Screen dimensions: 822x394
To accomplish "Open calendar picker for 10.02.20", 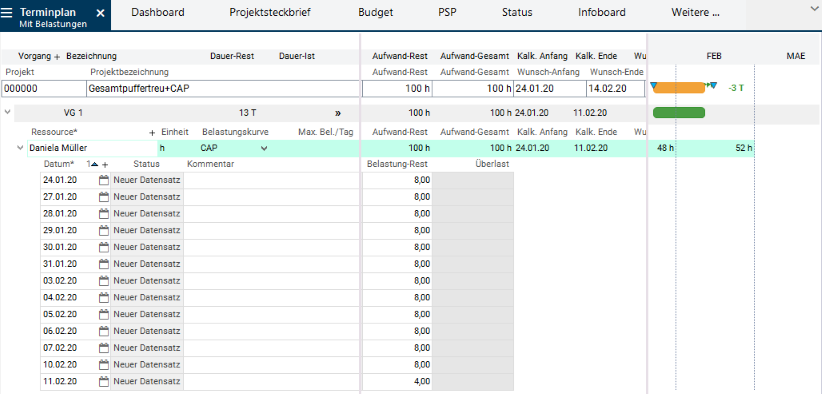I will 104,365.
